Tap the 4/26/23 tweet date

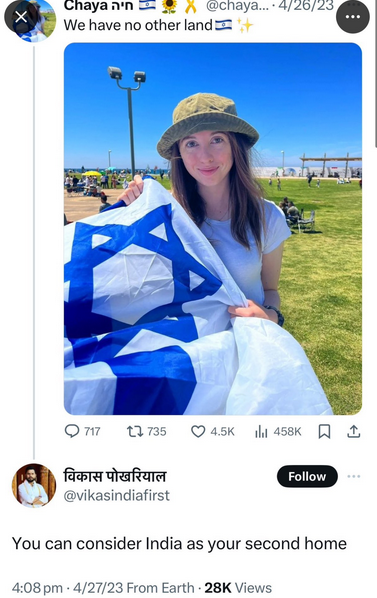[x=306, y=6]
